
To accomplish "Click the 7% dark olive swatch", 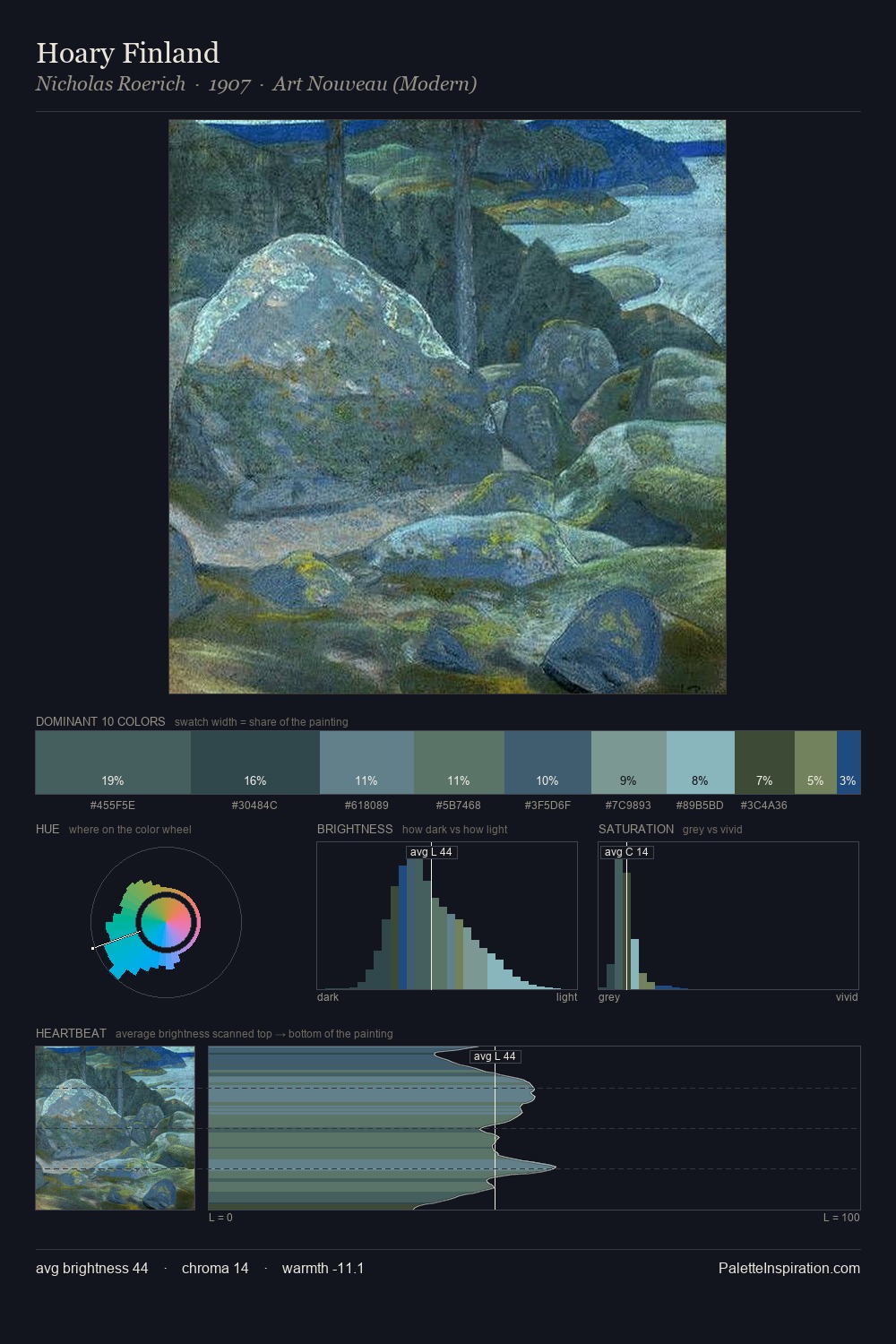I will (764, 762).
